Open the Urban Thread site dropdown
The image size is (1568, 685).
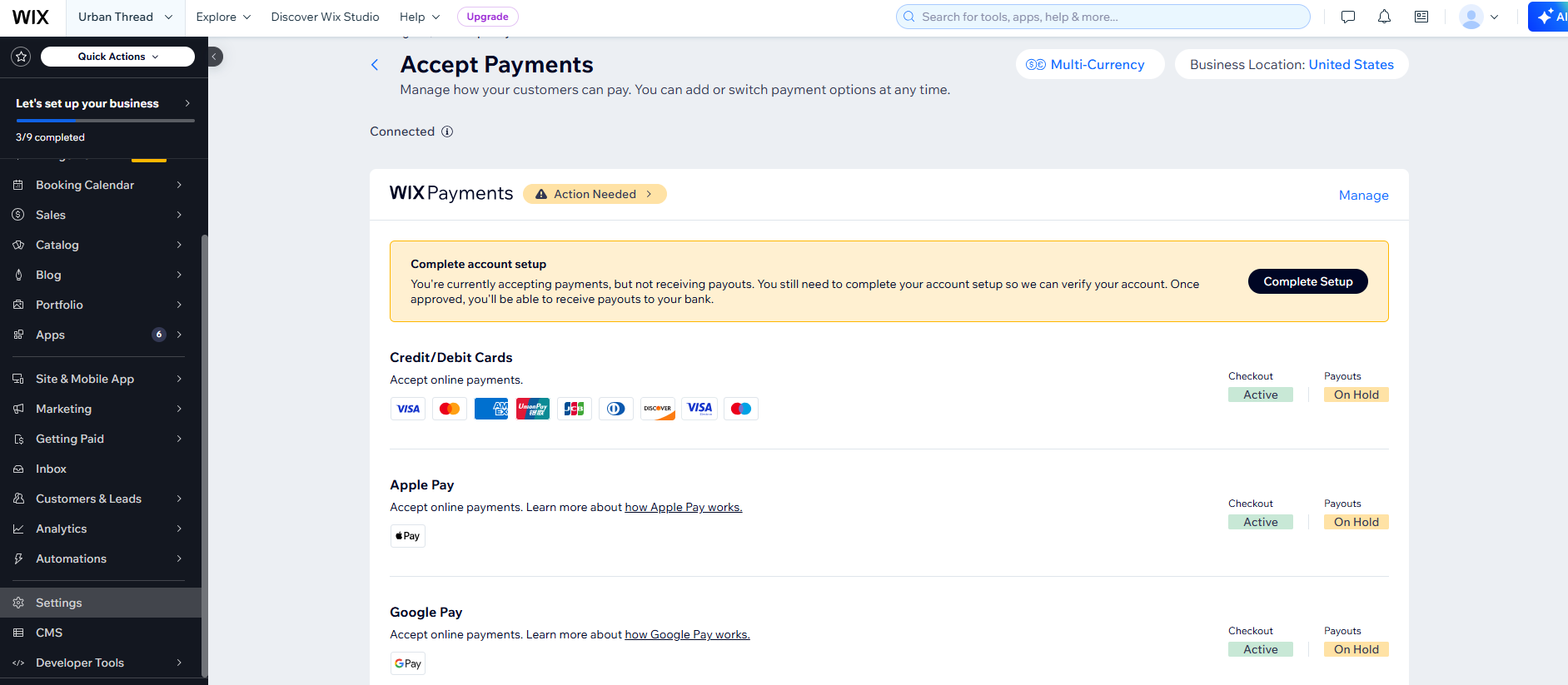click(125, 17)
